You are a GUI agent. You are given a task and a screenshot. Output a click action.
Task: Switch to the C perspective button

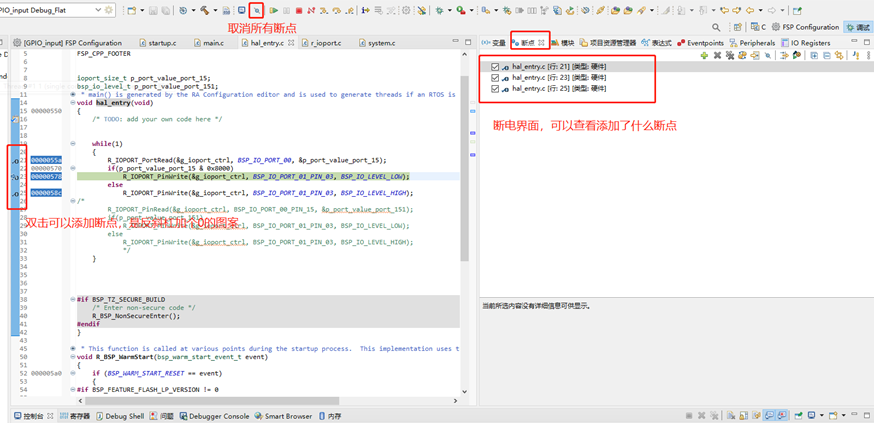point(759,27)
